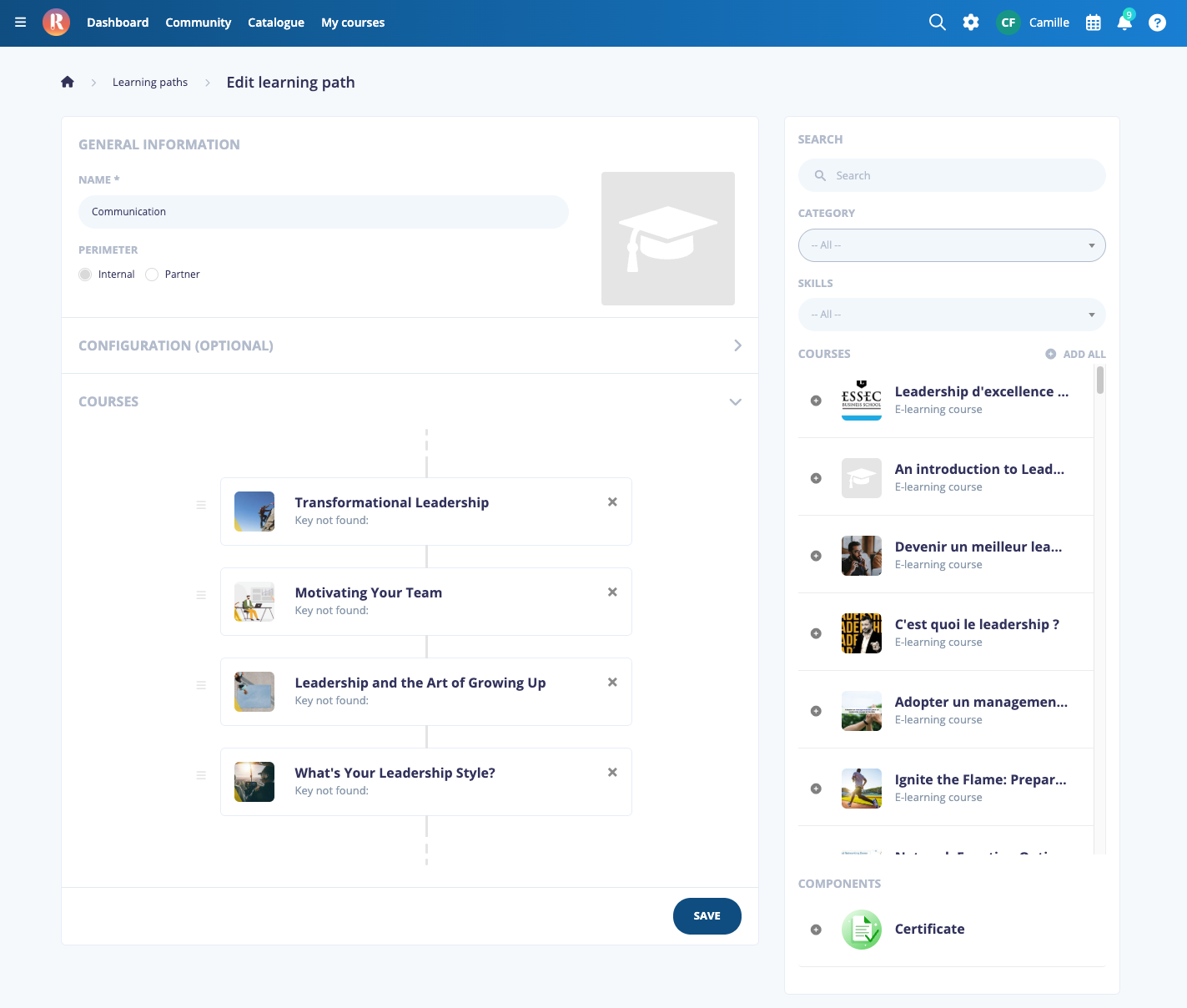Add the Certificate component with plus icon
1187x1008 pixels.
(816, 930)
